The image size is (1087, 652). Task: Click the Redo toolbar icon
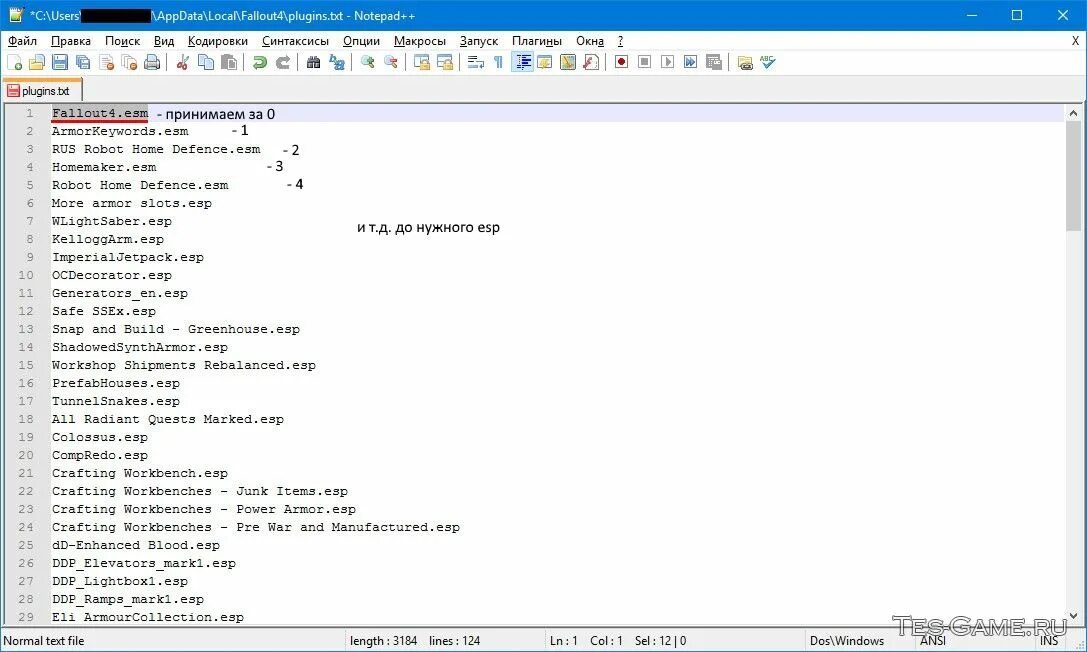(283, 62)
